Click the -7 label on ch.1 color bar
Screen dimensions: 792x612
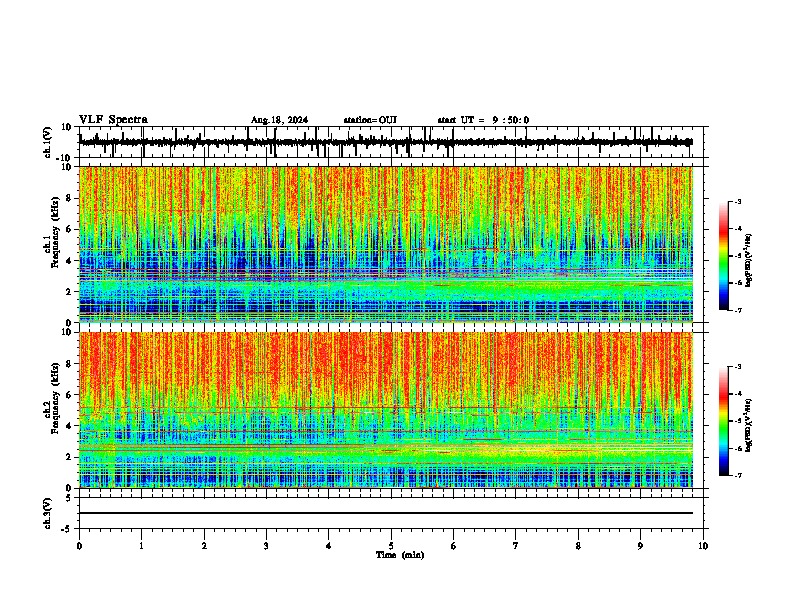pos(738,310)
